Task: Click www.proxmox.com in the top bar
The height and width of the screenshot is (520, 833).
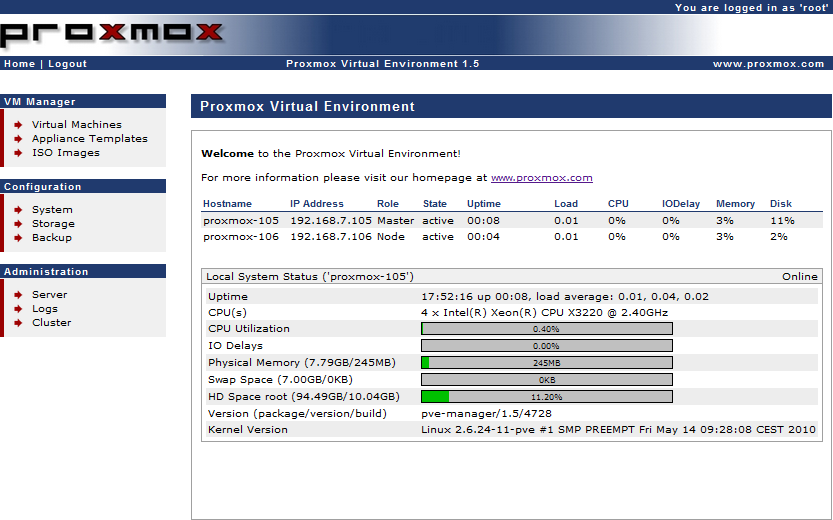Action: (769, 64)
